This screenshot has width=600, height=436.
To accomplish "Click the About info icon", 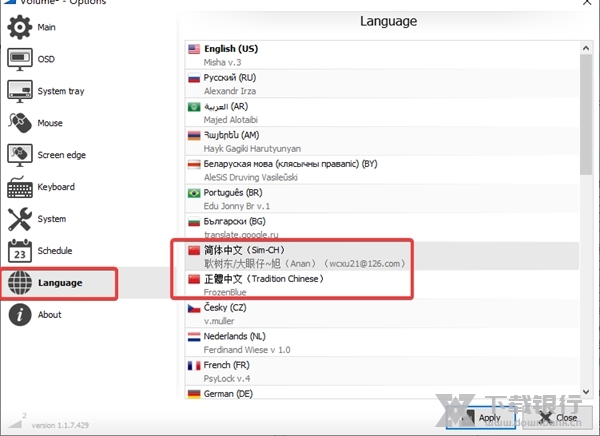I will 20,315.
